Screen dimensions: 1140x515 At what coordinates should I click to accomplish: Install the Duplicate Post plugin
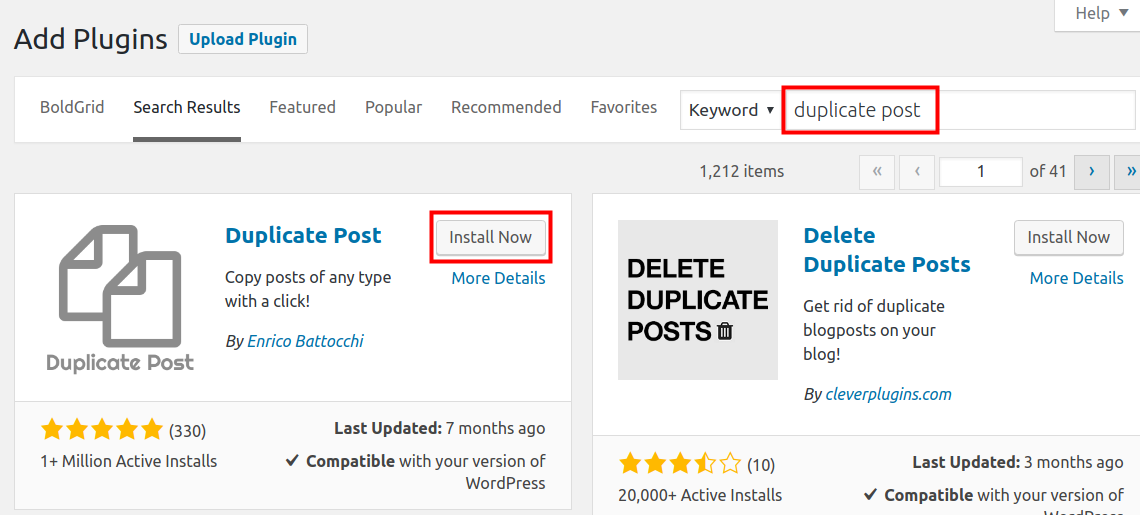point(490,237)
